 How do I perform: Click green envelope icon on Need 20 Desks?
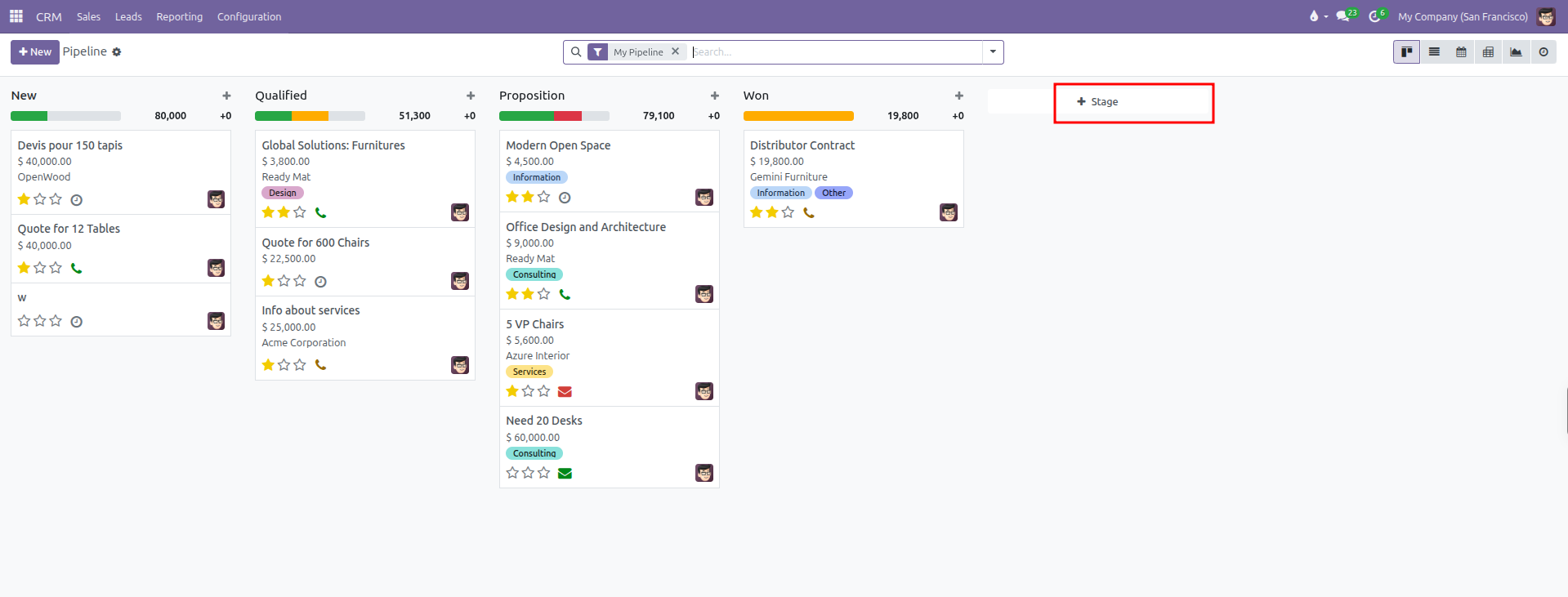565,474
